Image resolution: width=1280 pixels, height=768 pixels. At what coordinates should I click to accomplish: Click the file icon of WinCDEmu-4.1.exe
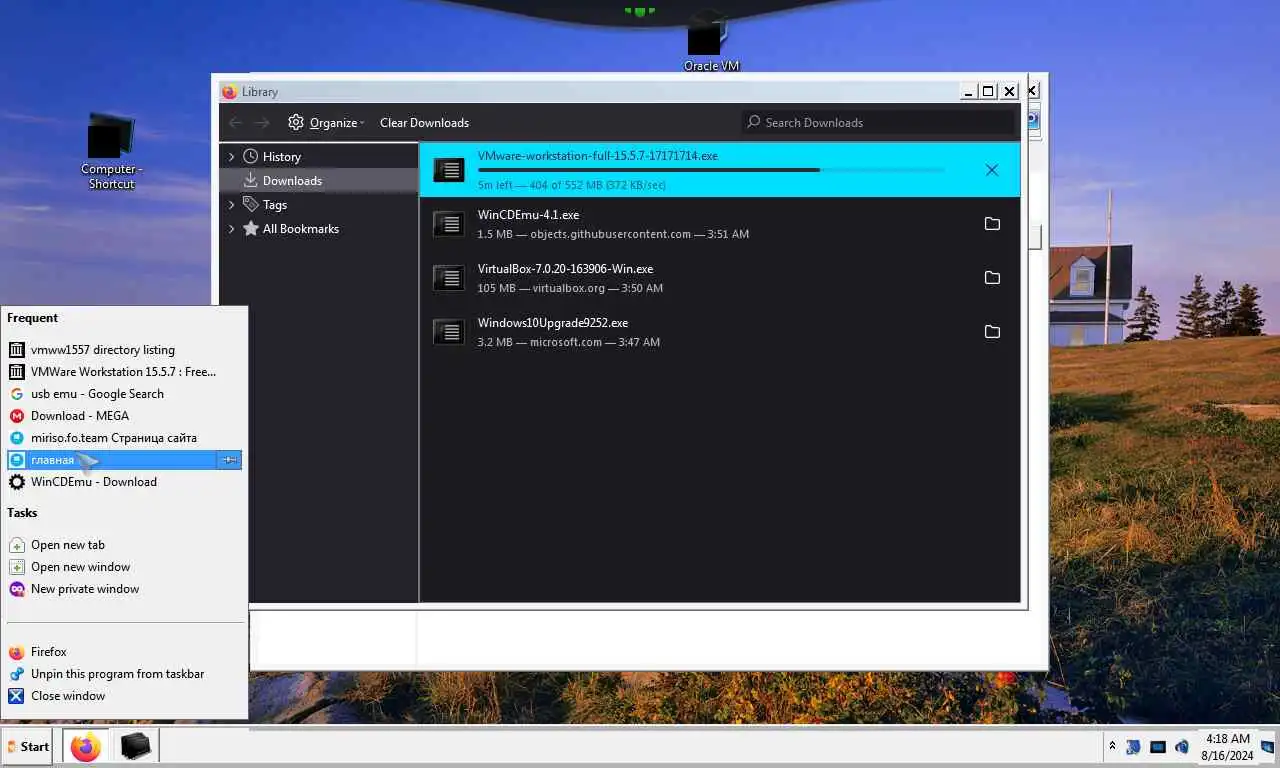(x=449, y=224)
